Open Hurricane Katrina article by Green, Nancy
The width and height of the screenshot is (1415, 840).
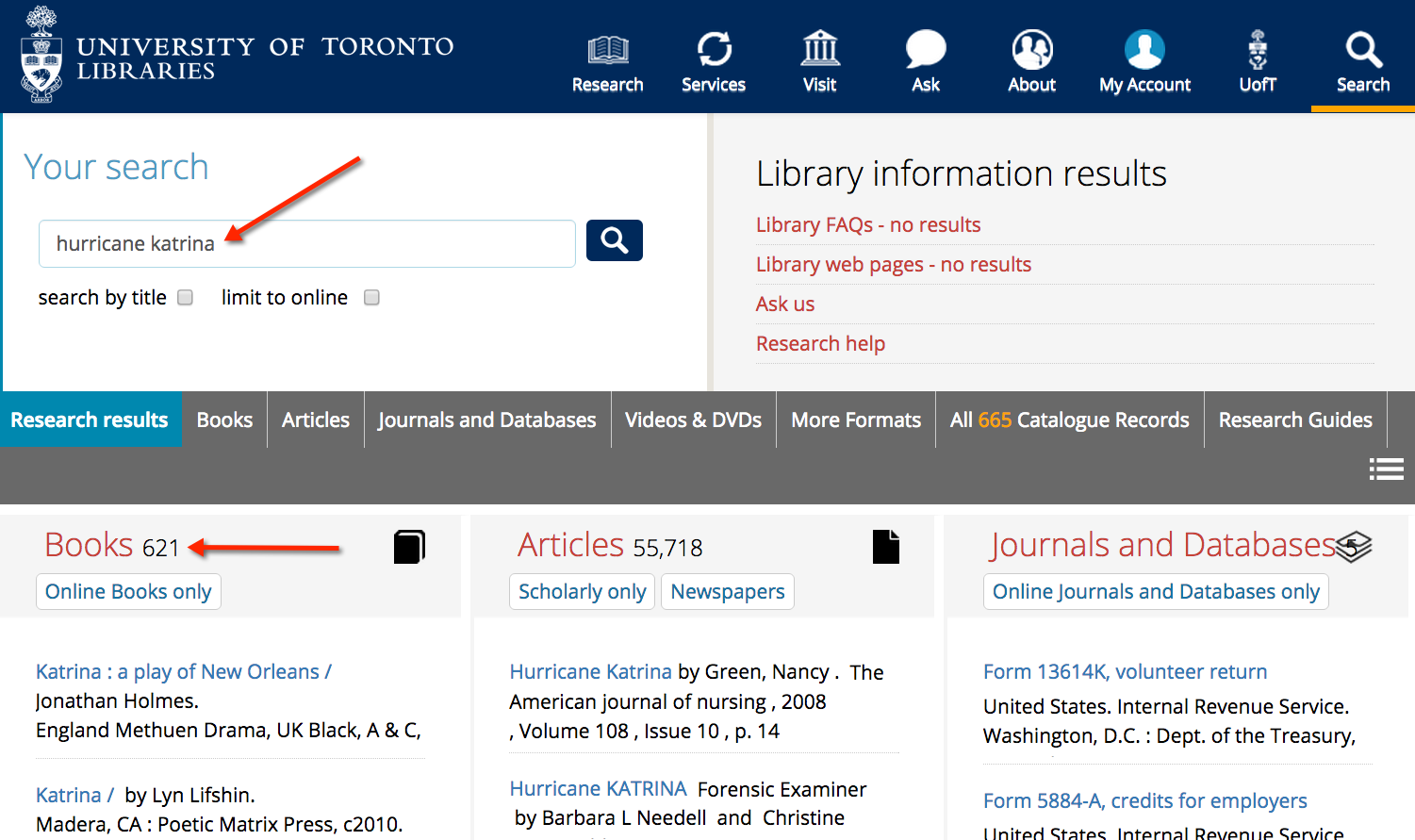(x=590, y=672)
